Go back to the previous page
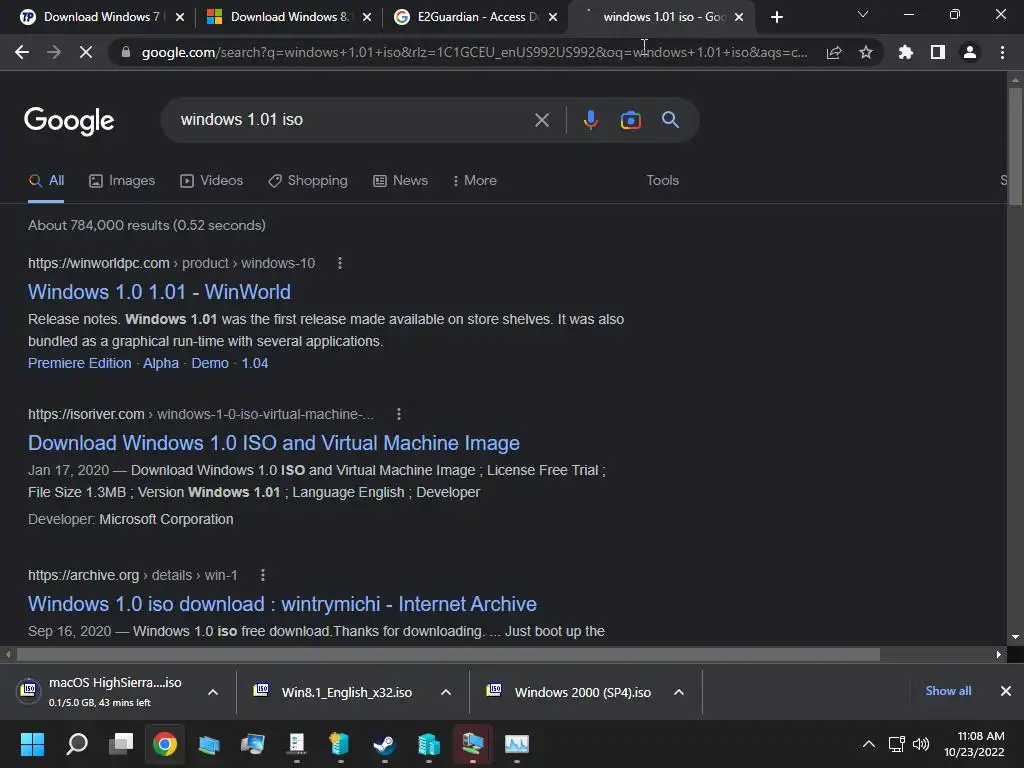 (22, 52)
